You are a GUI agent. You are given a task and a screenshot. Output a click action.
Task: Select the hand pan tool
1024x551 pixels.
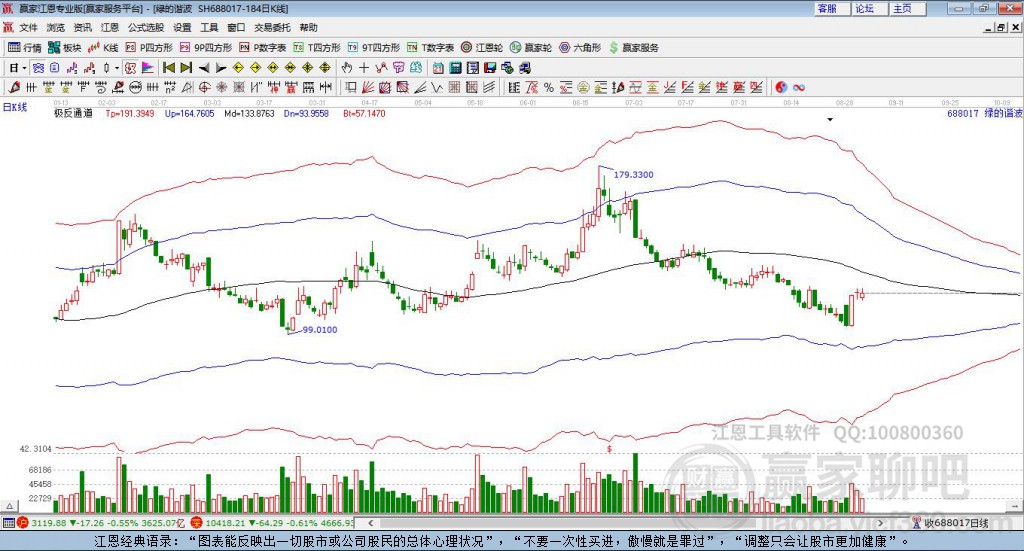pos(347,68)
